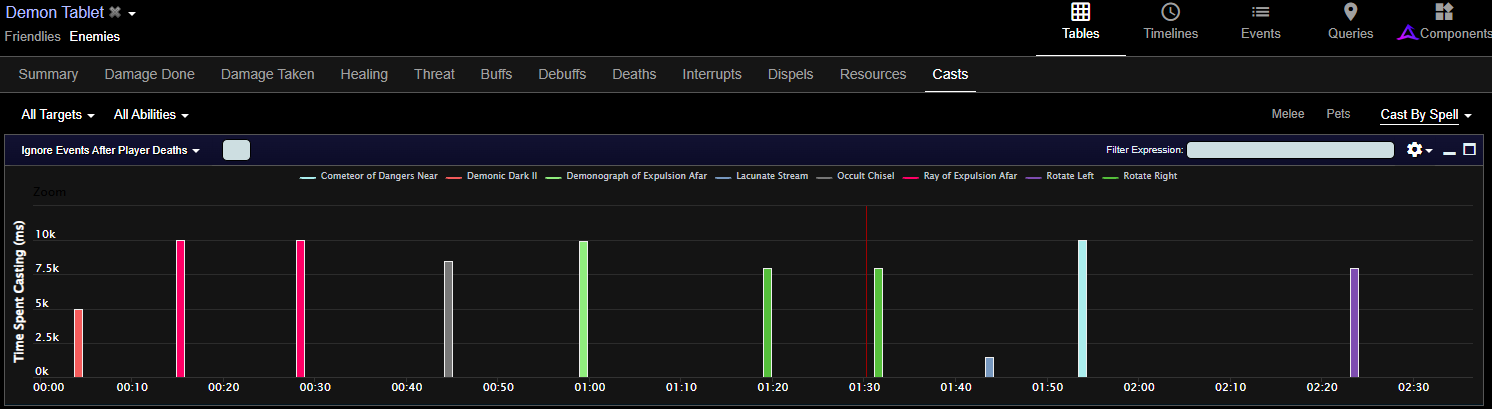
Task: Open the Threat tab
Action: pyautogui.click(x=434, y=74)
